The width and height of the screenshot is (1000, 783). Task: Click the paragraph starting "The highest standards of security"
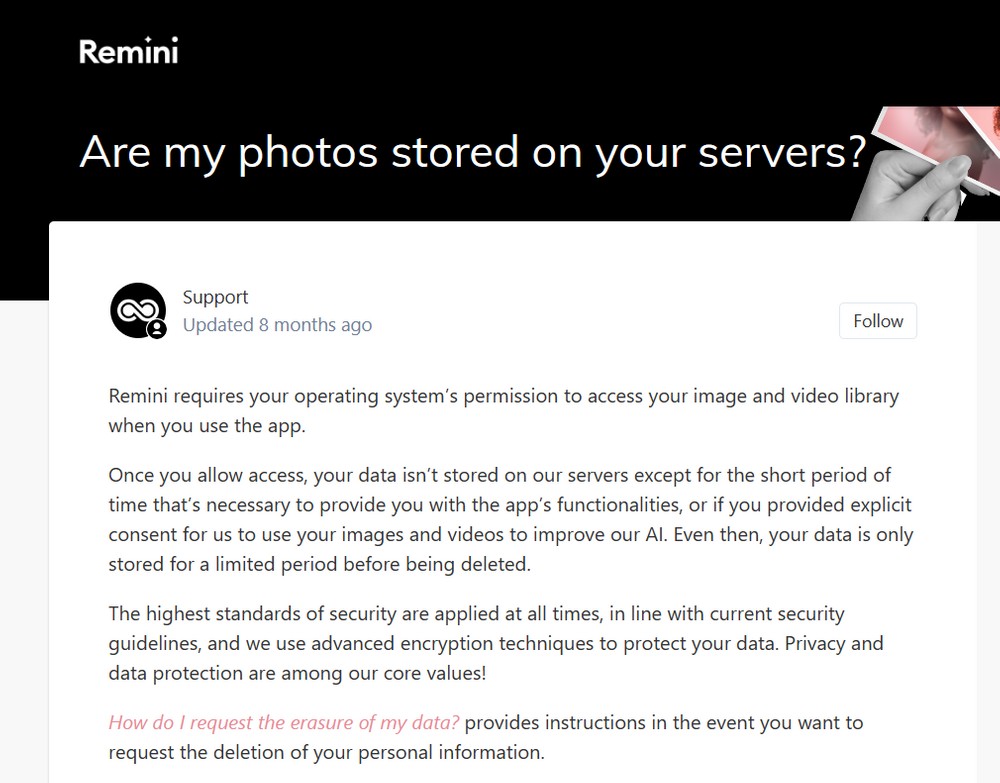point(496,643)
